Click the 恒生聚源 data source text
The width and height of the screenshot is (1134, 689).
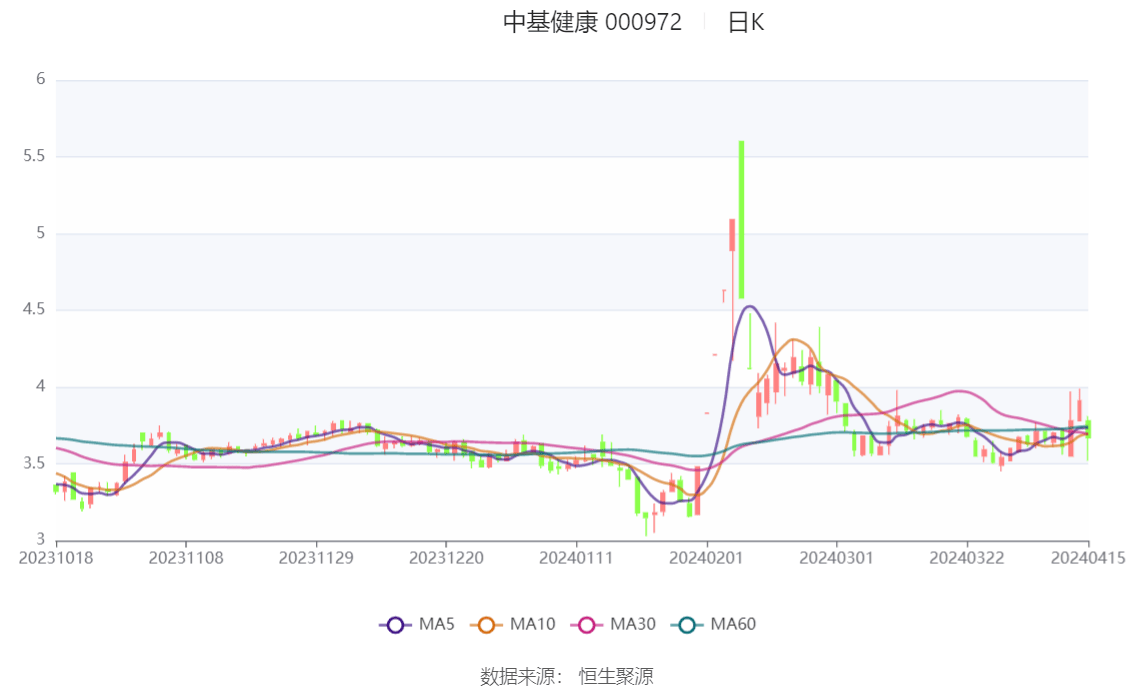[616, 677]
